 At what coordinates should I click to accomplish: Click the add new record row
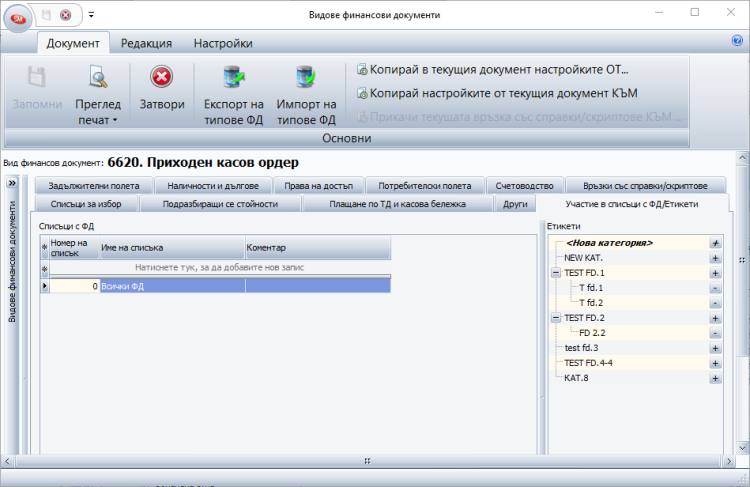click(x=220, y=267)
